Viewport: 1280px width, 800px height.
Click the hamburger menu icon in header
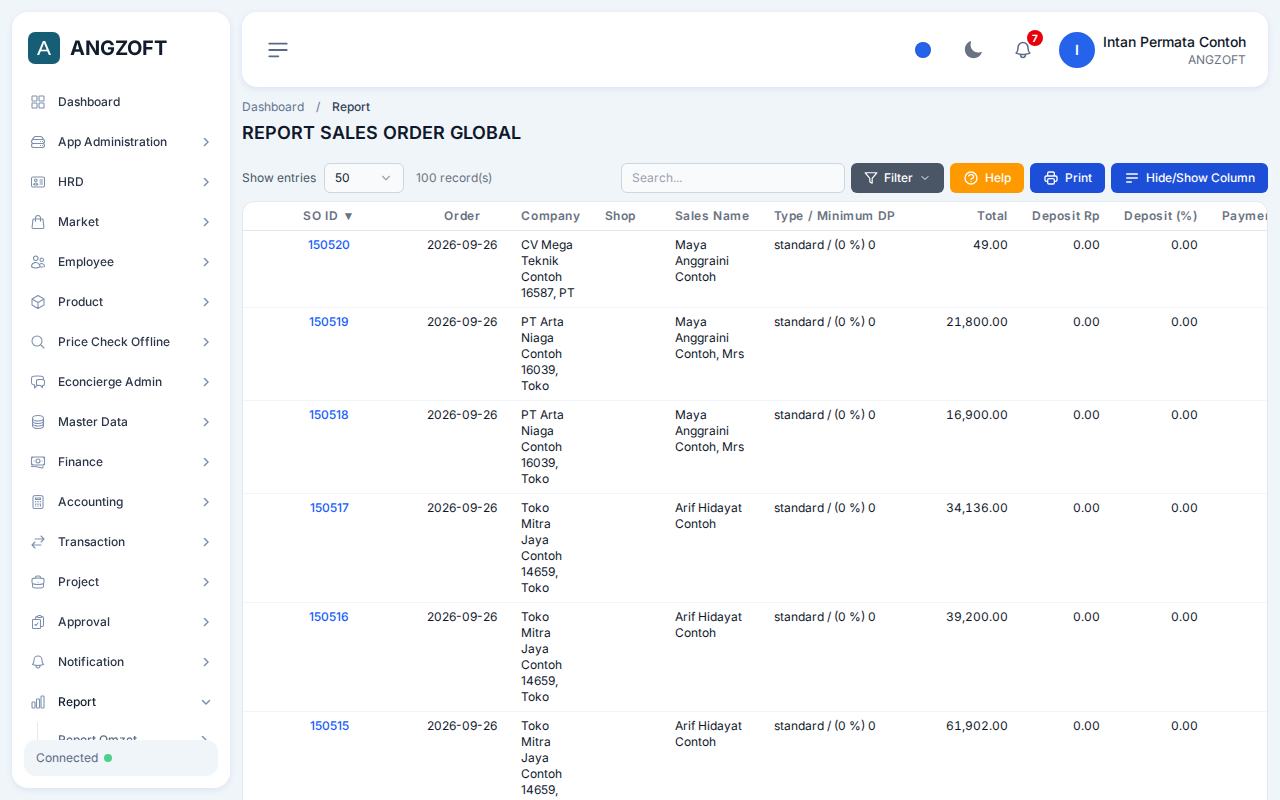[278, 50]
